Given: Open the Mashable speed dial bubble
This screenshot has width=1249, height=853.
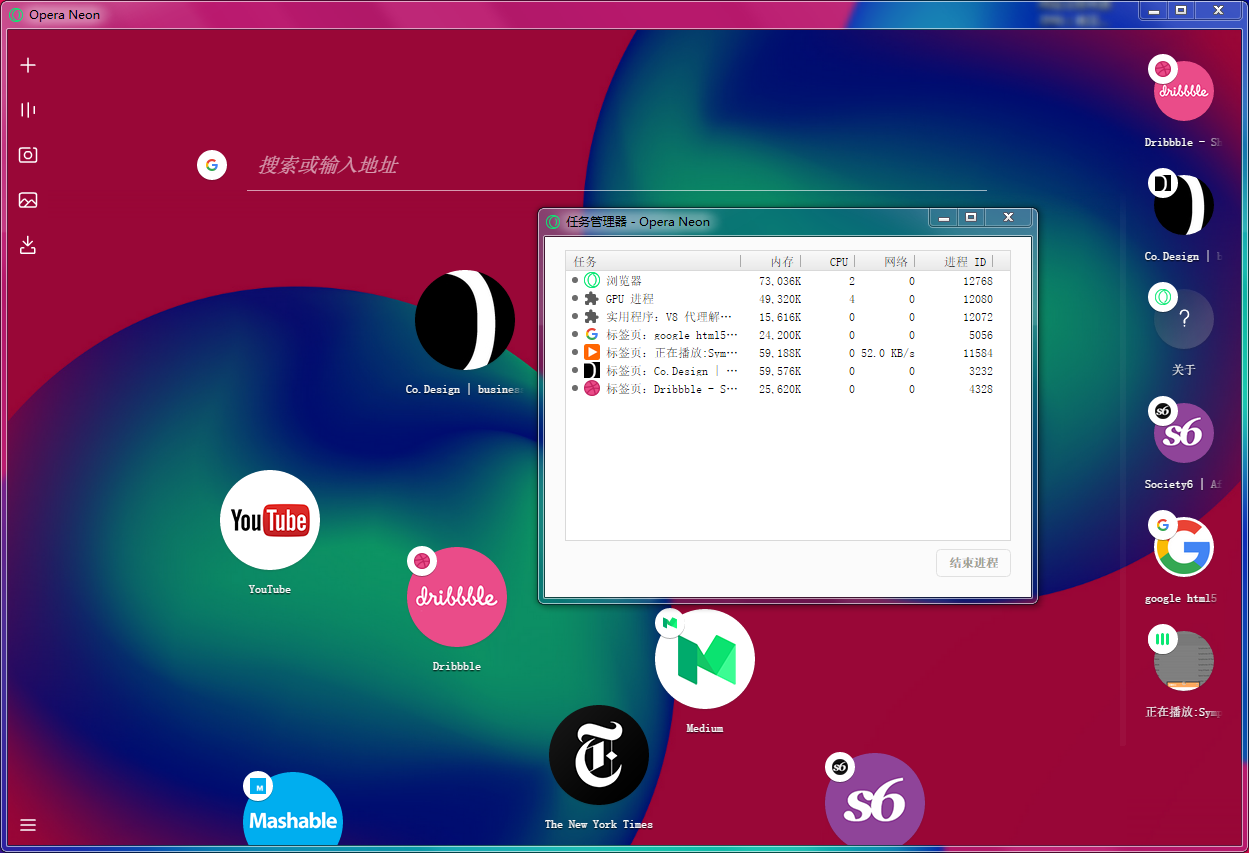Looking at the screenshot, I should (x=293, y=815).
